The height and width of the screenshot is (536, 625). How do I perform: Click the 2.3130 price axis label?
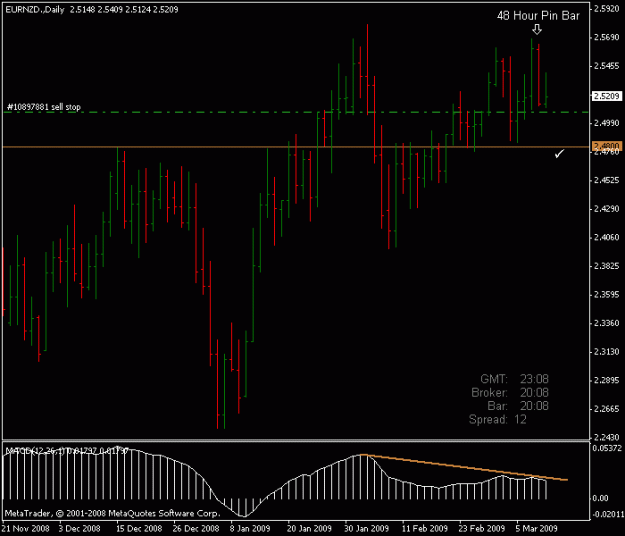pyautogui.click(x=606, y=352)
